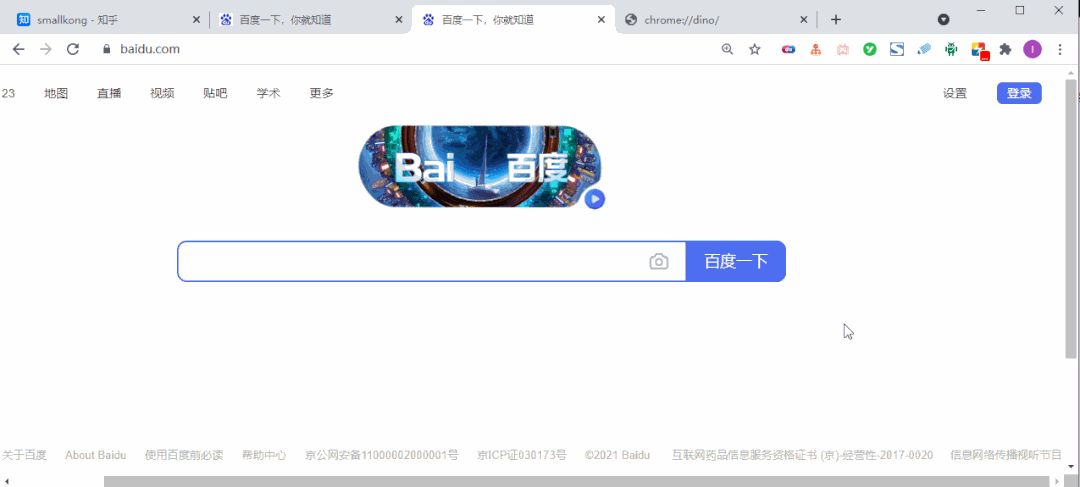Close the active Baidu tab
This screenshot has width=1080, height=487.
(x=601, y=20)
